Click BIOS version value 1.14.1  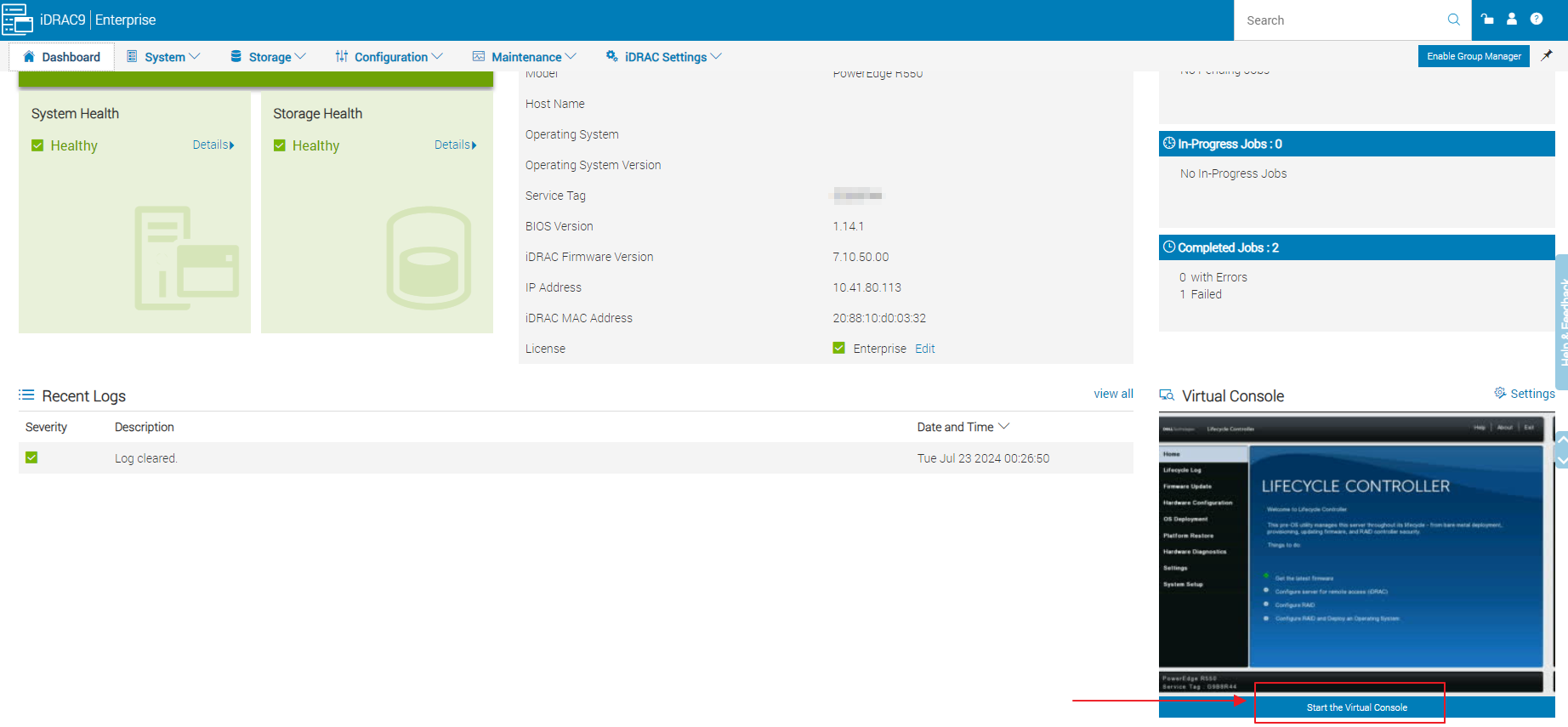click(x=848, y=226)
